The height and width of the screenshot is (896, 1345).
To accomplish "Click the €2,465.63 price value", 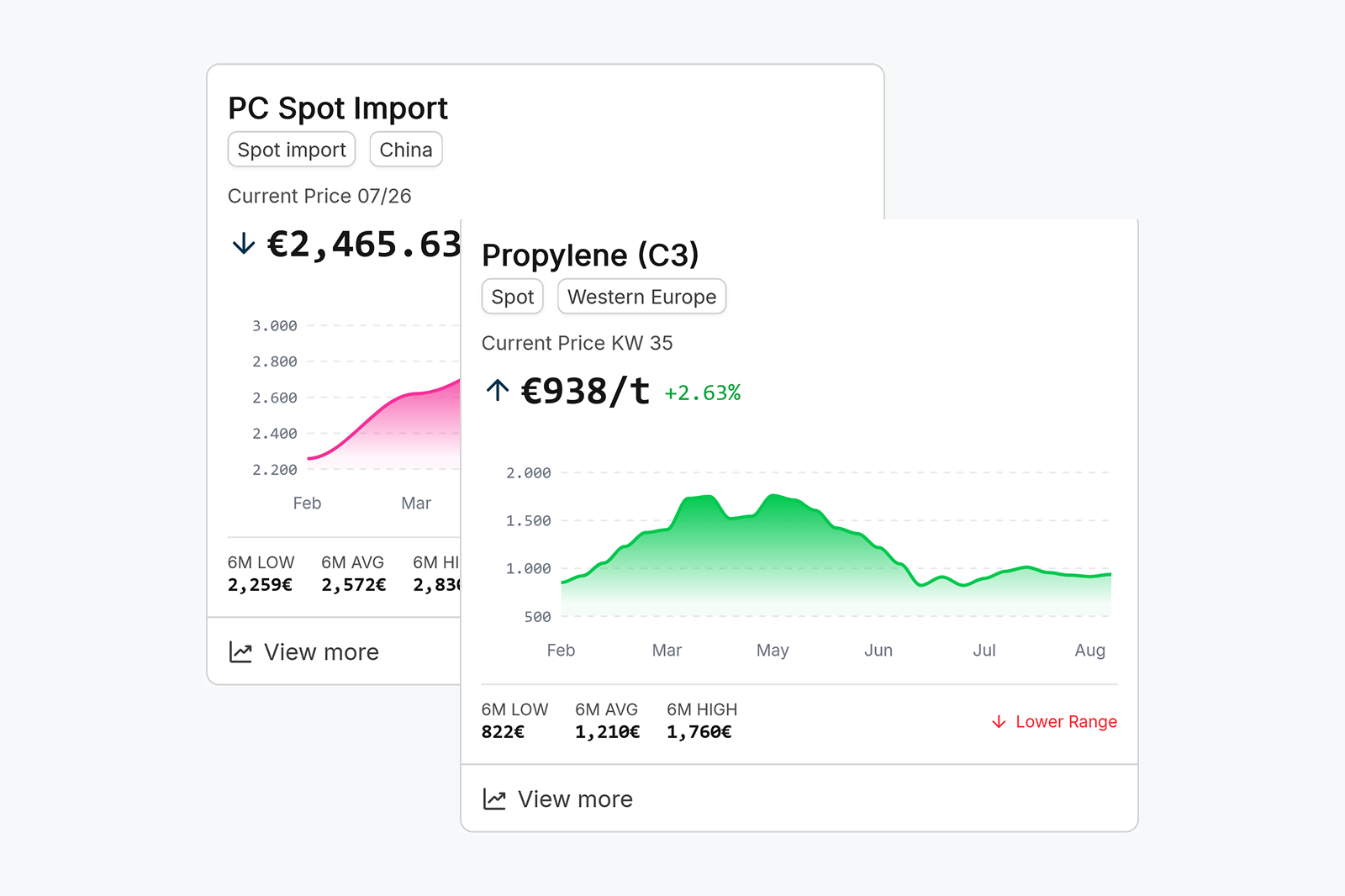I will pos(364,245).
